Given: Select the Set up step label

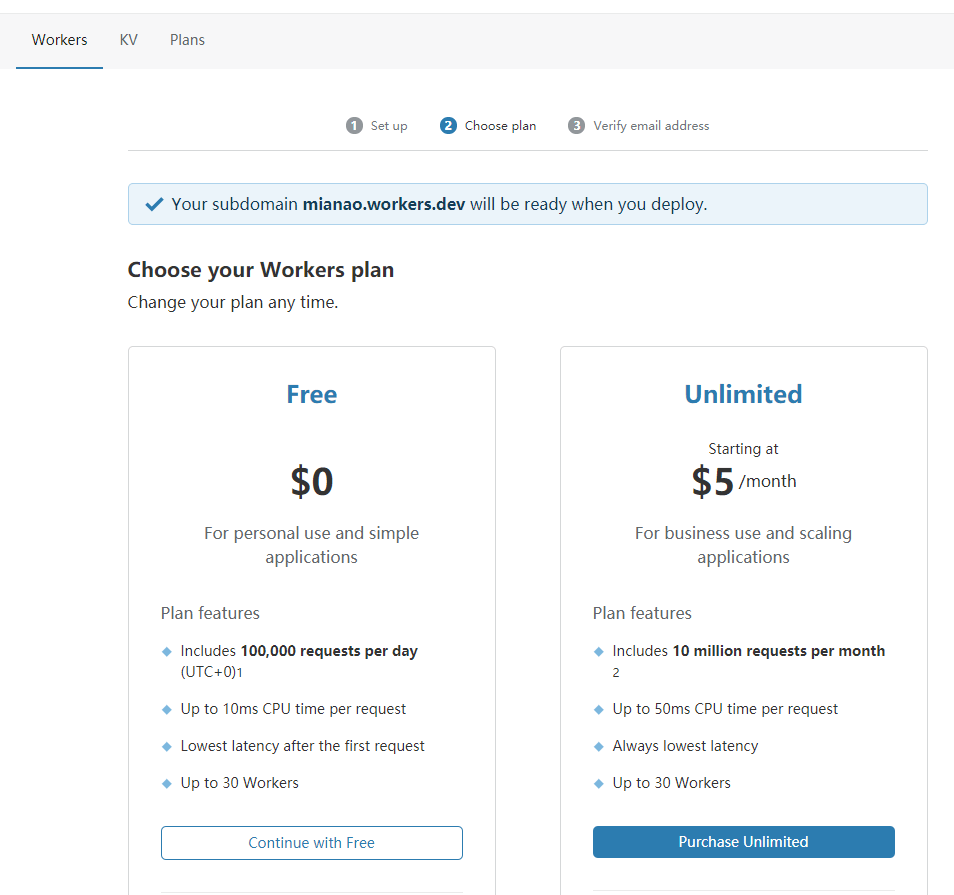Looking at the screenshot, I should [389, 125].
